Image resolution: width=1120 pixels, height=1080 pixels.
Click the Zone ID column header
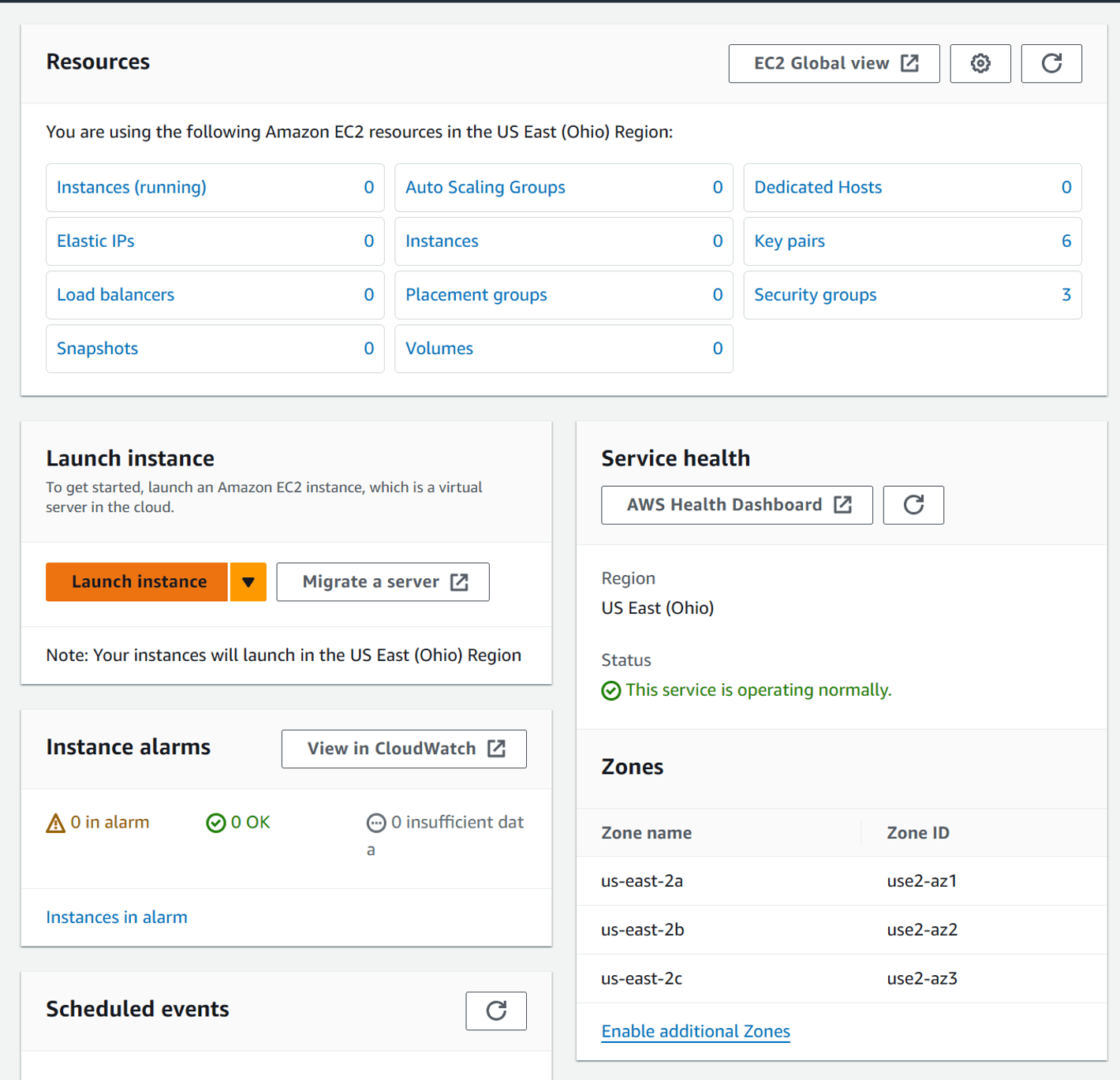(x=918, y=833)
